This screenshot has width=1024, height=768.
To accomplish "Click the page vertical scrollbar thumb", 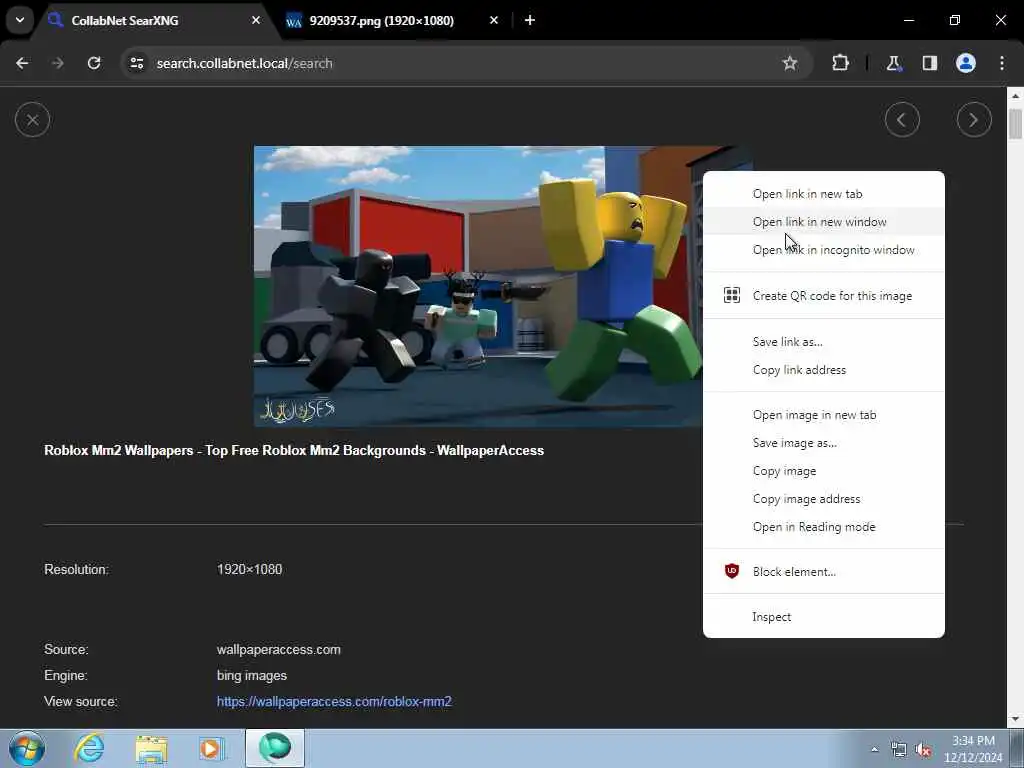I will point(1015,124).
